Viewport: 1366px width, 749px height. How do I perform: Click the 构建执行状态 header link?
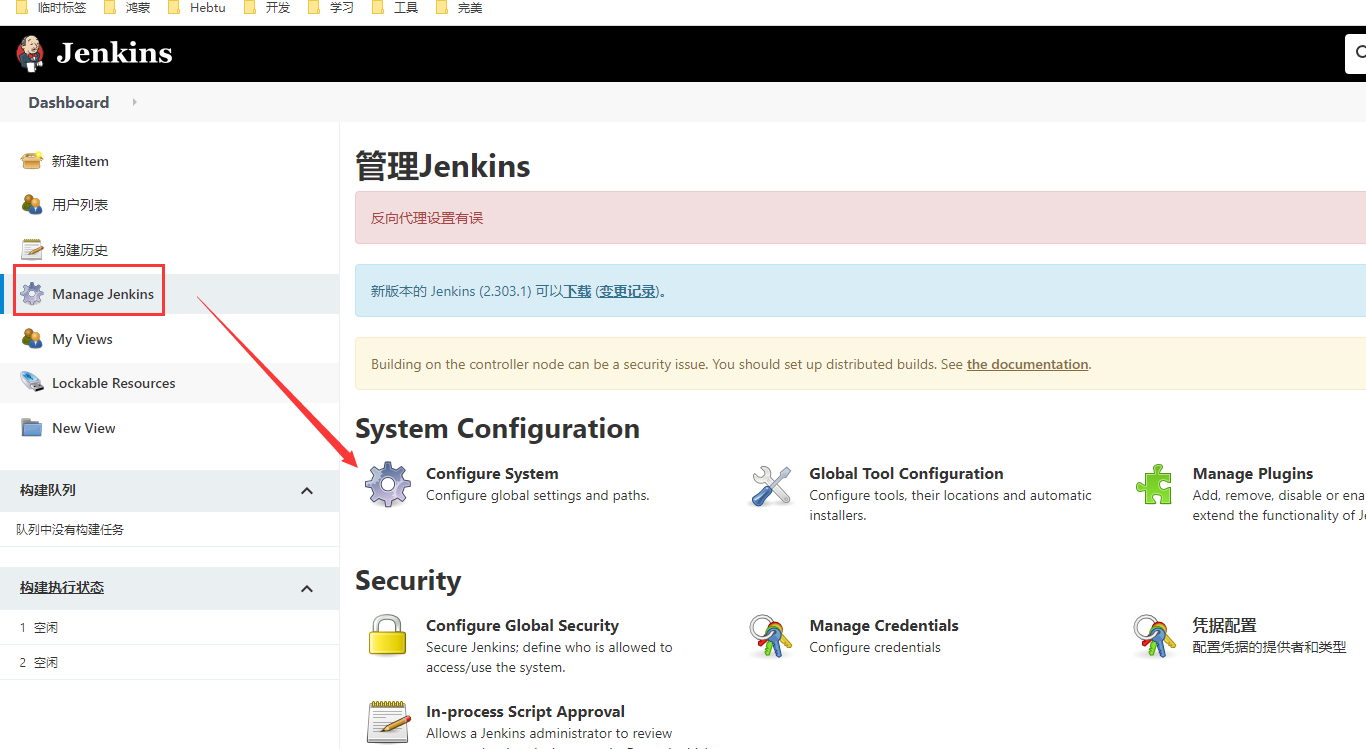pos(62,587)
